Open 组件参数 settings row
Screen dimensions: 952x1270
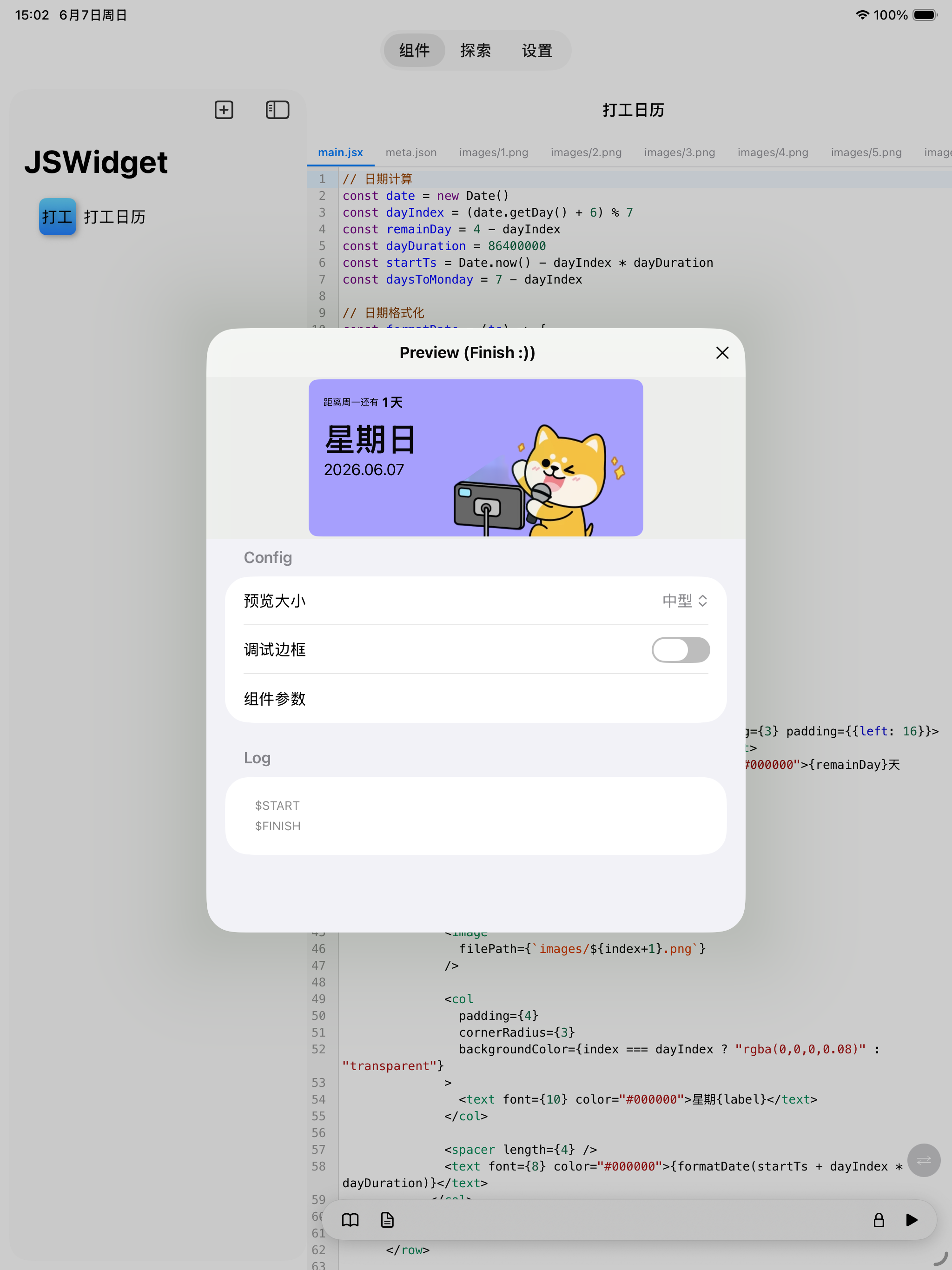click(476, 699)
